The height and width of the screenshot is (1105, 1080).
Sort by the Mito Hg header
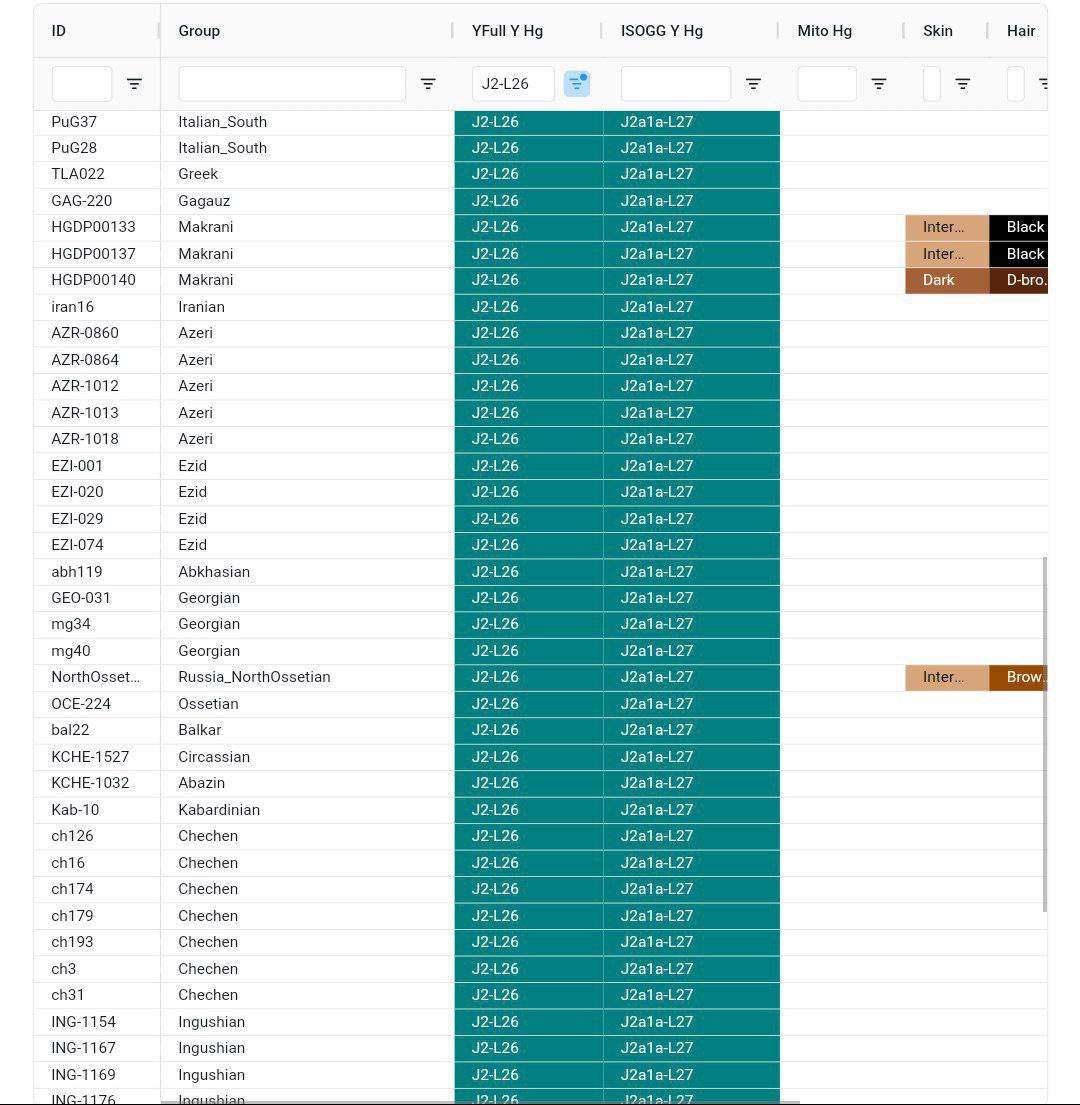click(824, 31)
